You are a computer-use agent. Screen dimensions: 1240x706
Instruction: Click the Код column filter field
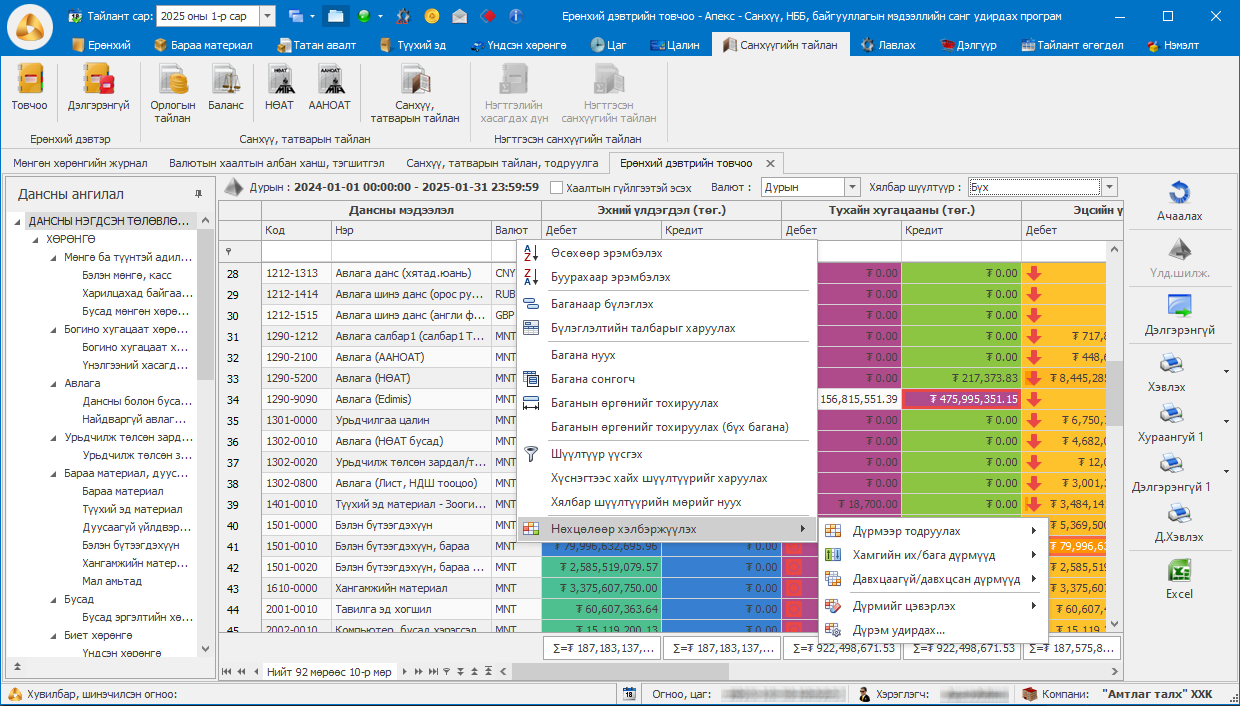coord(296,251)
